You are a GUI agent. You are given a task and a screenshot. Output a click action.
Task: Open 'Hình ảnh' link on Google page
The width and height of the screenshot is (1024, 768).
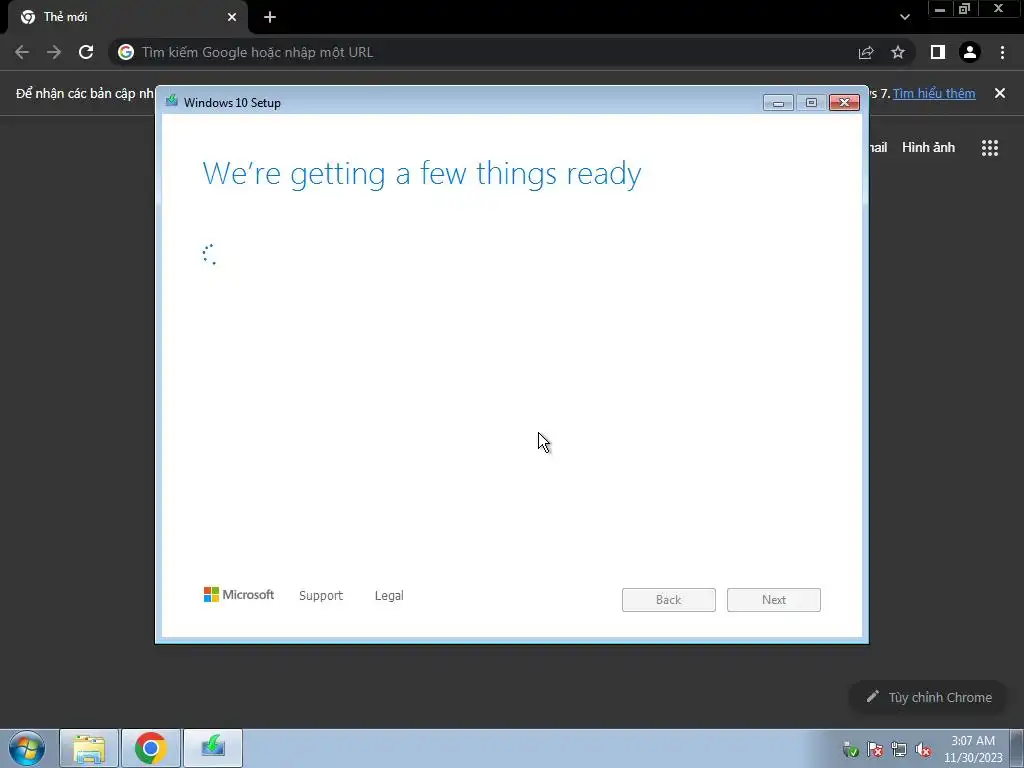928,148
